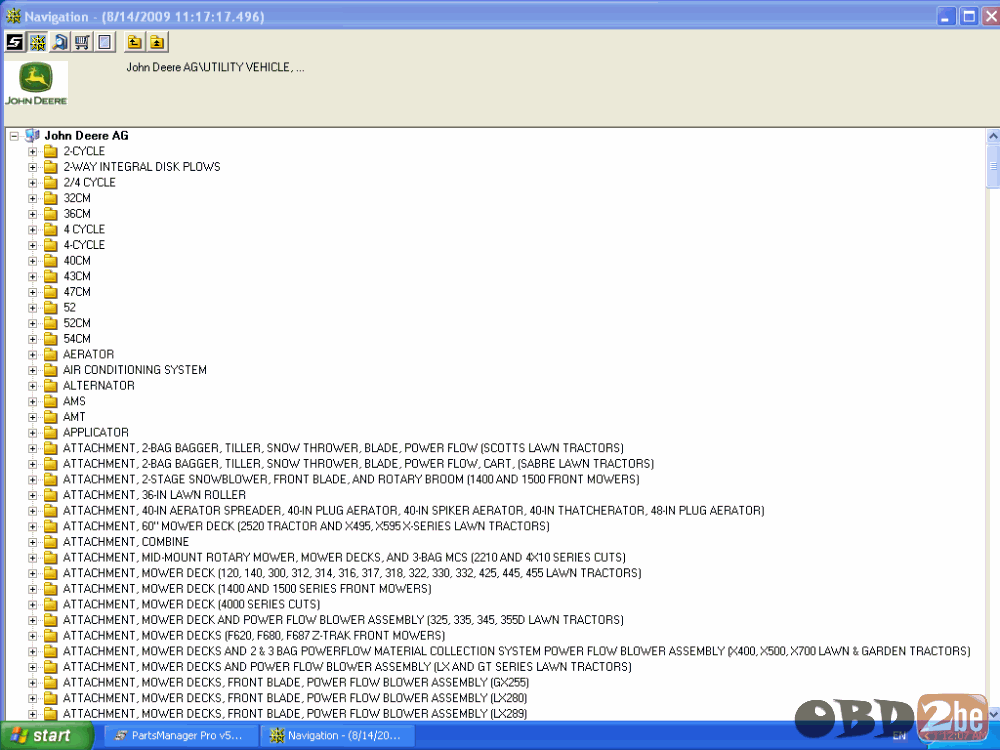Click the folder icon for 32CM
This screenshot has height=750, width=1000.
click(51, 198)
